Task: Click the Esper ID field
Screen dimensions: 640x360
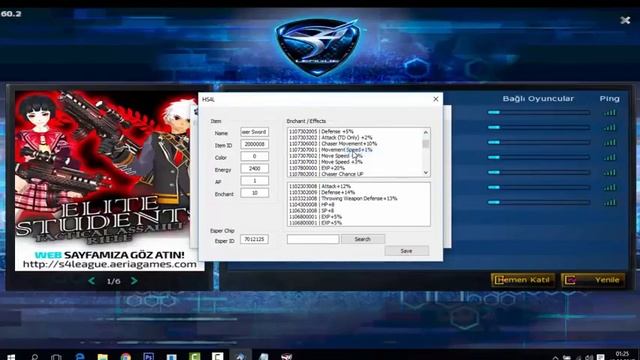Action: click(254, 239)
